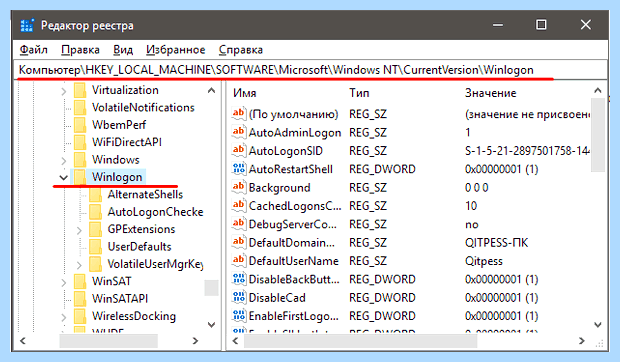Click values pane scroll down arrow
Screen dimensions: 620x362
tap(598, 325)
